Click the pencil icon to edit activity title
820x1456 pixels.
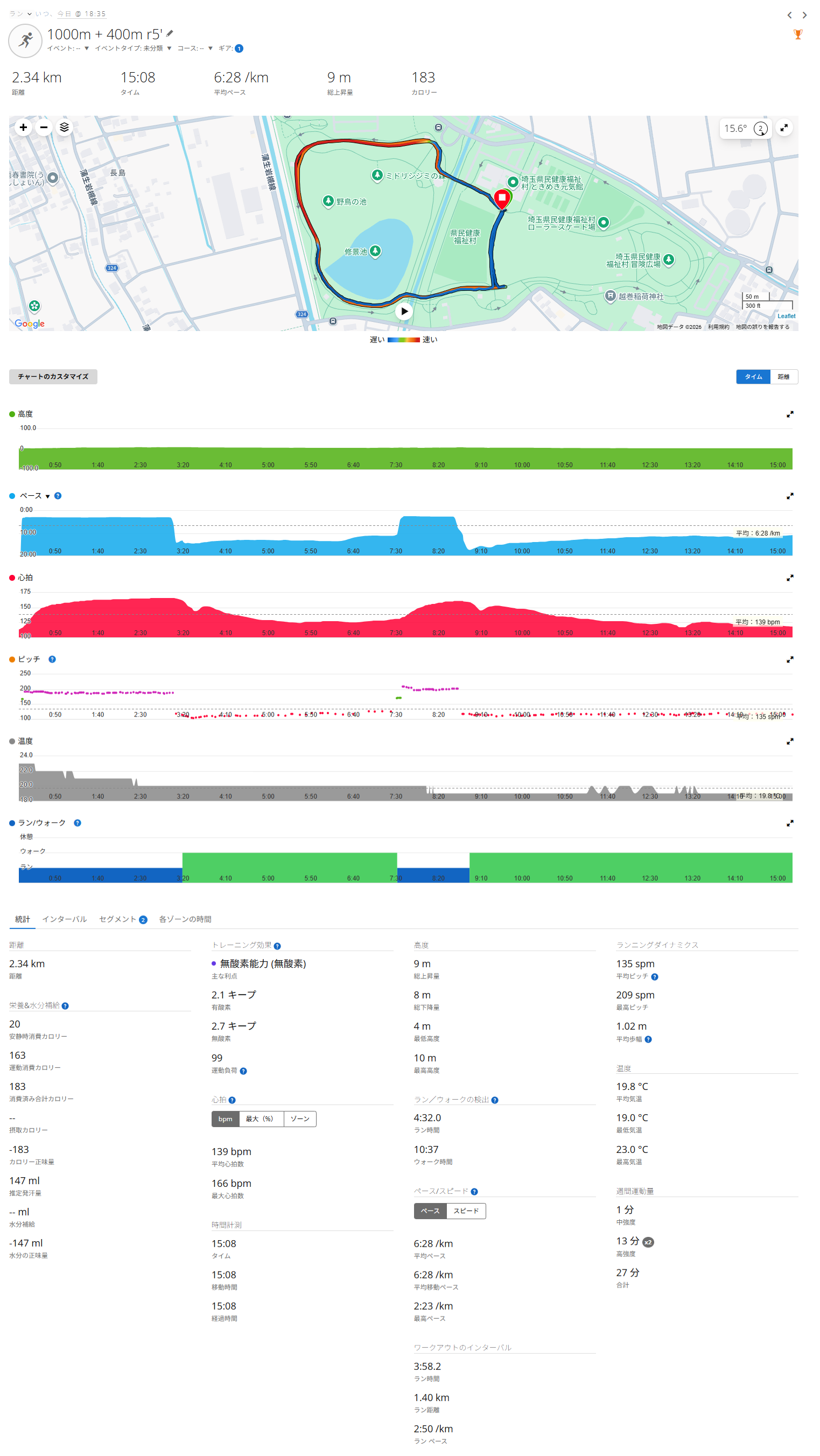coord(170,34)
